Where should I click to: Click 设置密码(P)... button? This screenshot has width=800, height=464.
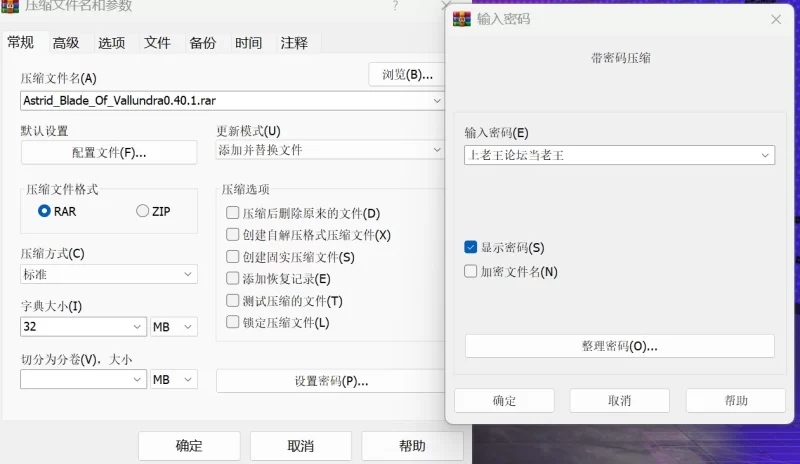point(331,381)
